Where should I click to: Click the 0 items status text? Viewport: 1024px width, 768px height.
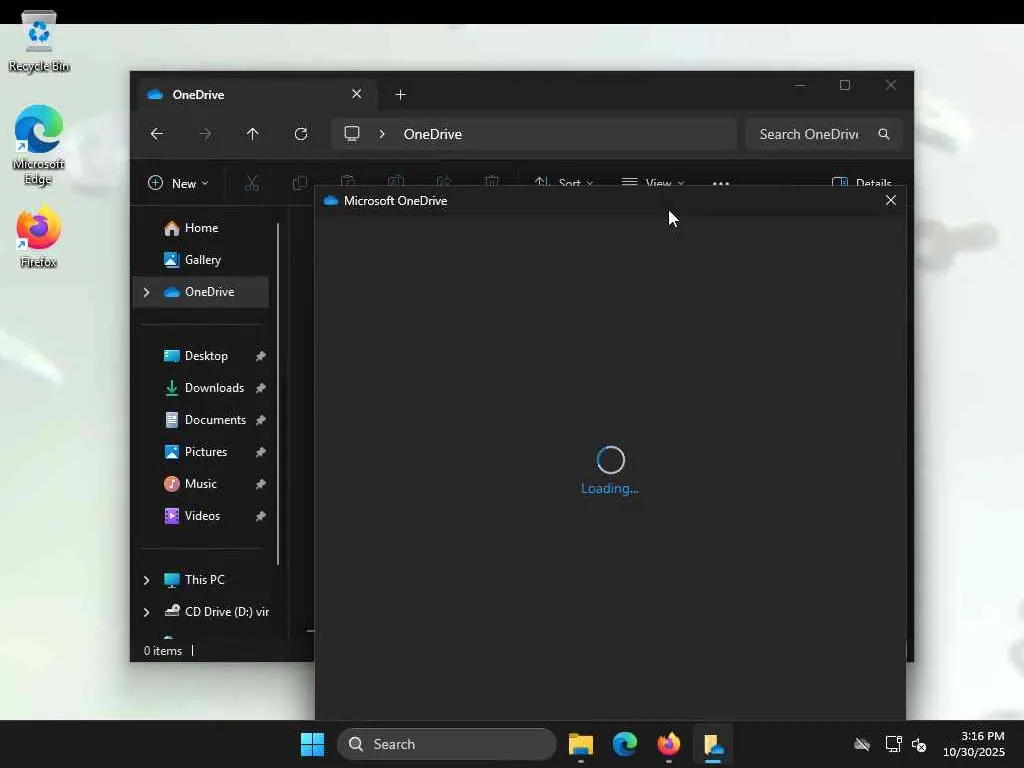click(163, 651)
